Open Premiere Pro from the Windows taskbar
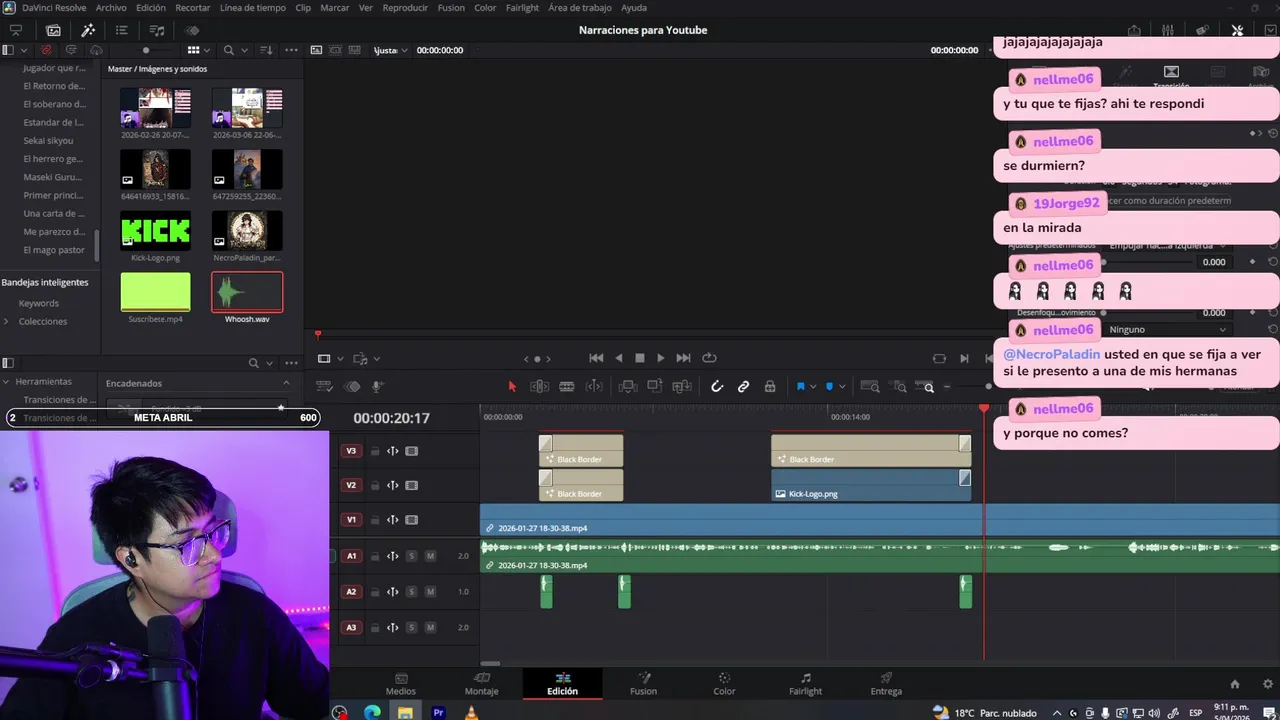The width and height of the screenshot is (1280, 720). pos(438,712)
